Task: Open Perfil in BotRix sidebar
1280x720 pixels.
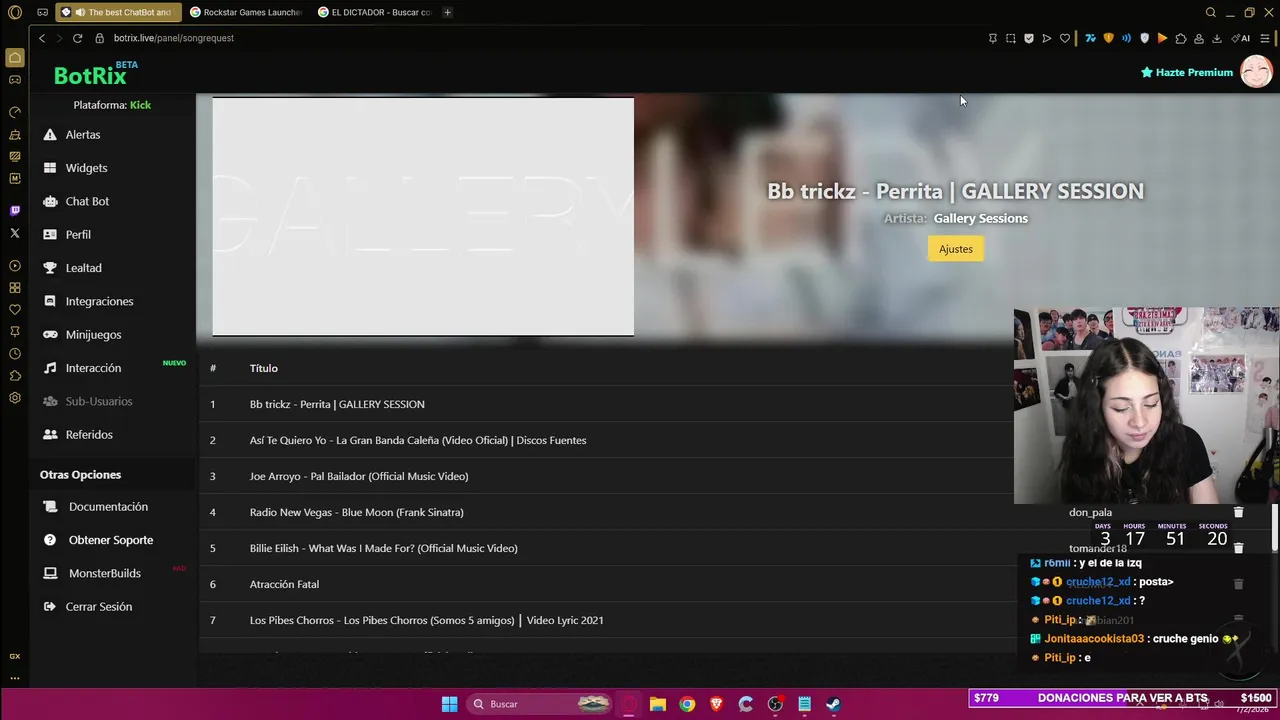Action: (78, 234)
